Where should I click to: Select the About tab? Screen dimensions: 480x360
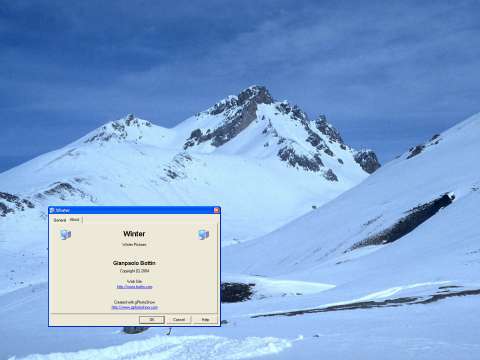(x=75, y=220)
